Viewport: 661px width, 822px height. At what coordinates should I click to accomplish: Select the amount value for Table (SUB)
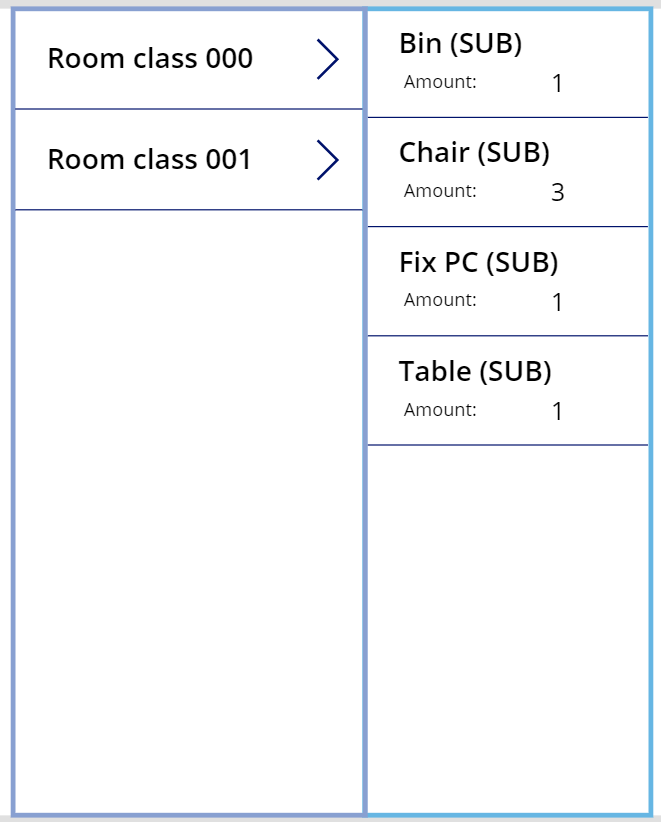(557, 411)
